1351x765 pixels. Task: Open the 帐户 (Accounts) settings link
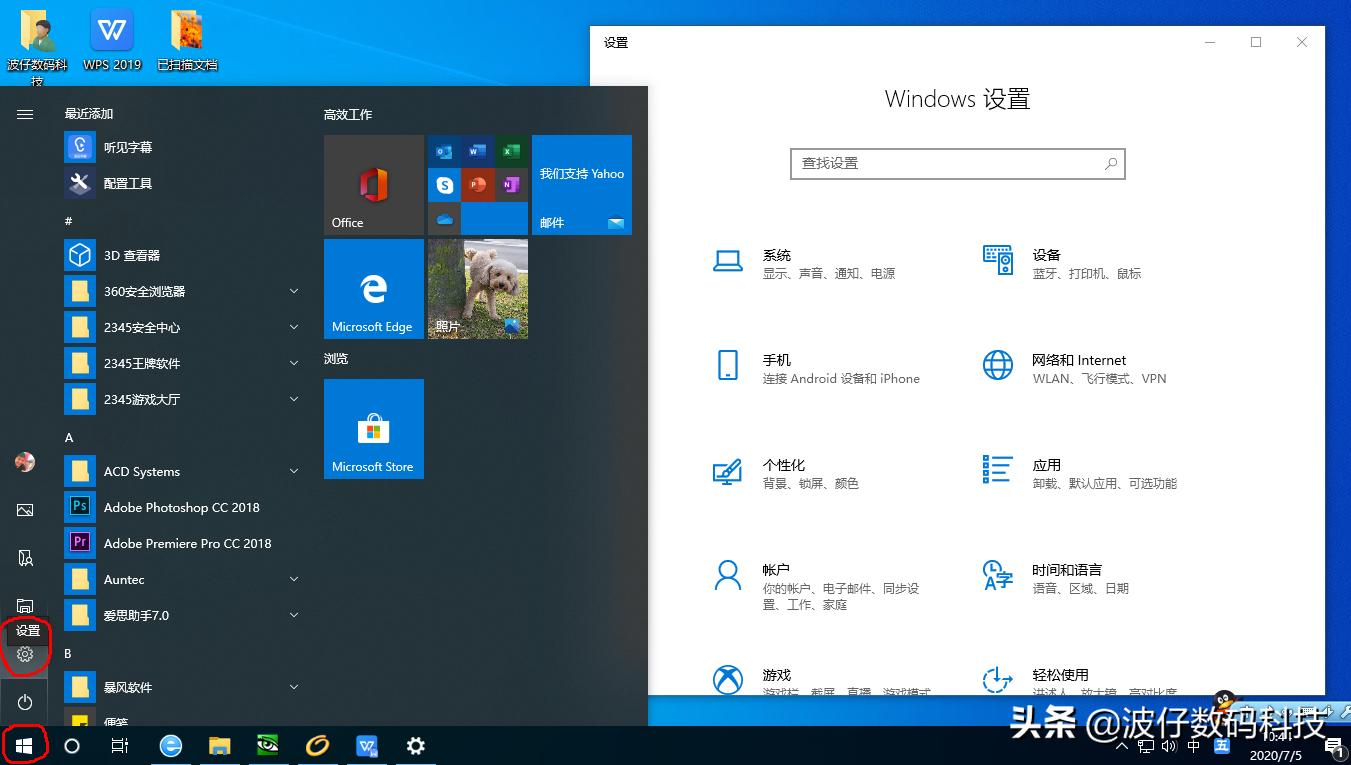click(777, 569)
